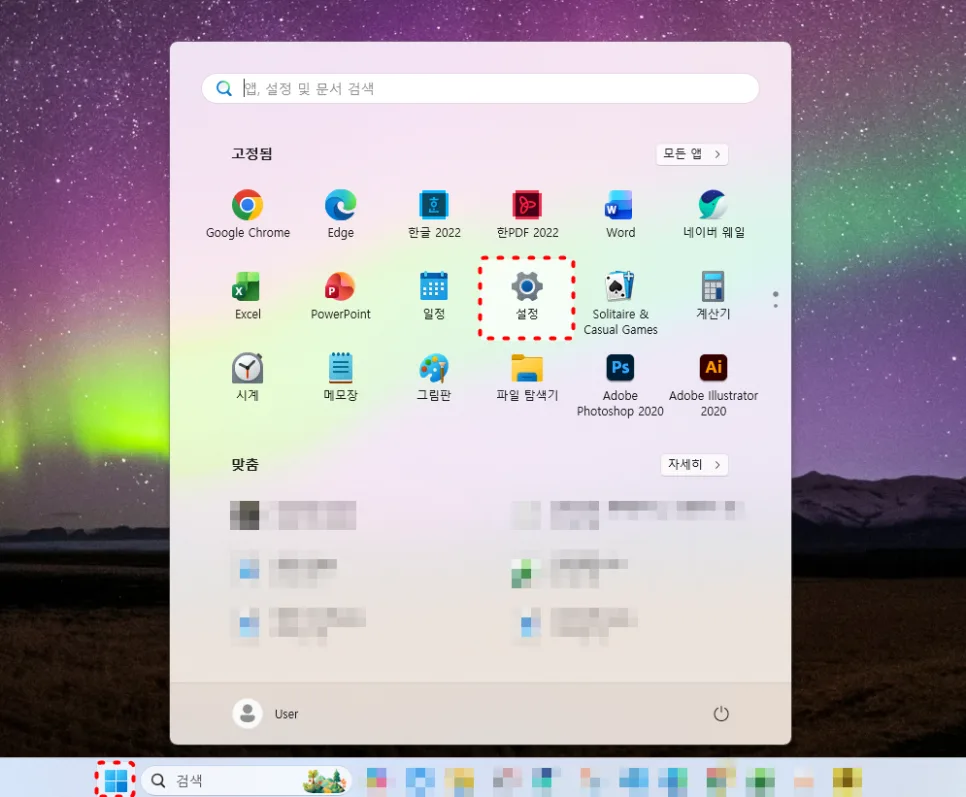Click the power button icon

coord(721,714)
